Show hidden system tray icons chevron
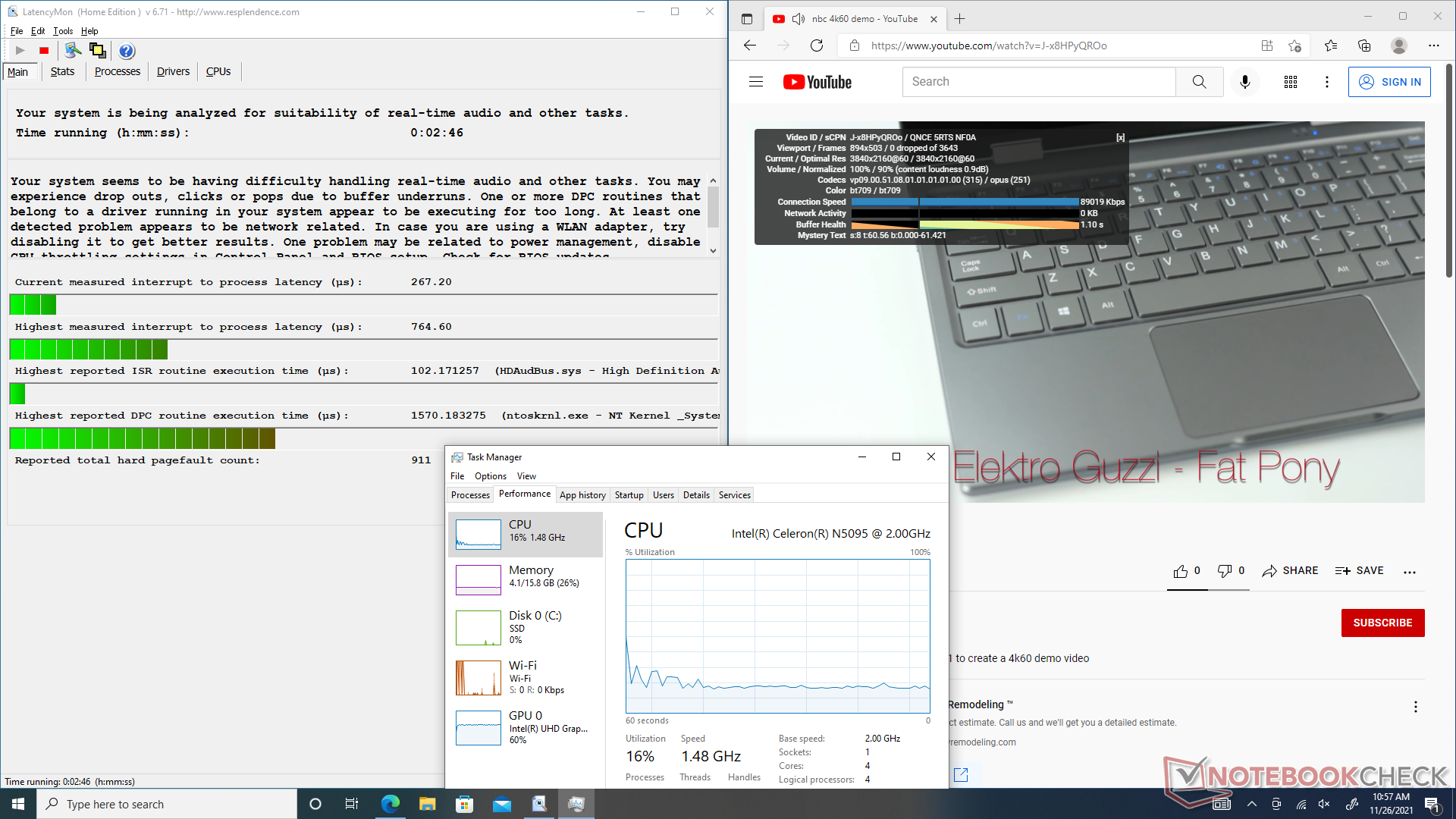 click(1251, 805)
